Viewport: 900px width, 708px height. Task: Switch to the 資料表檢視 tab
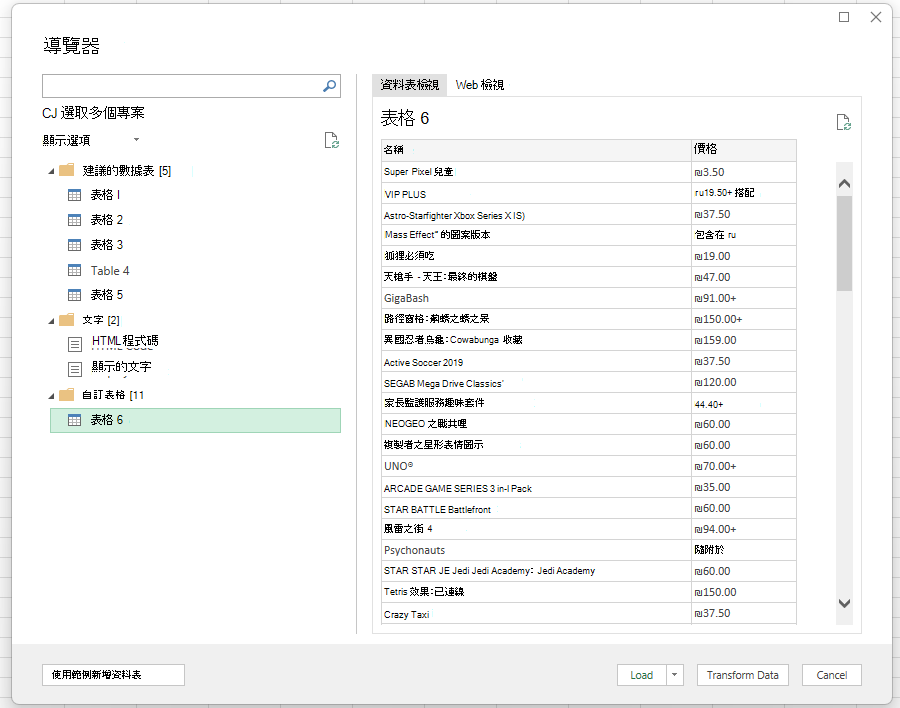409,85
